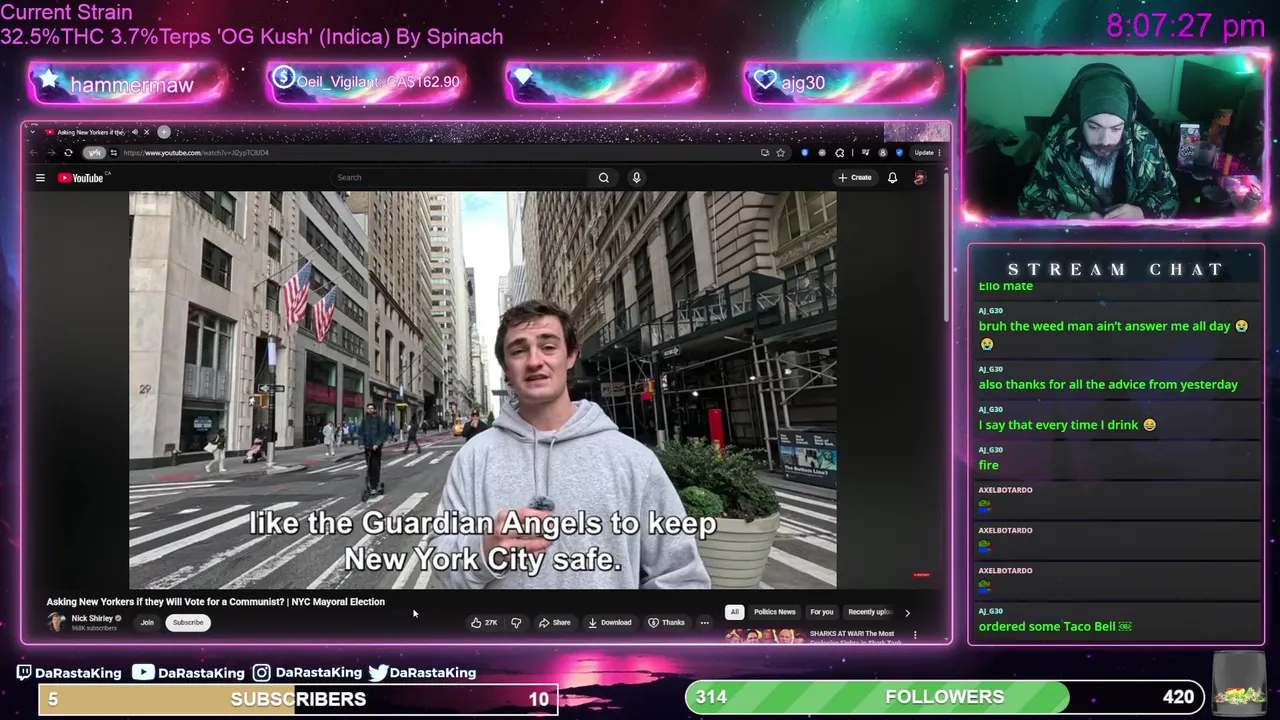This screenshot has height=720, width=1280.
Task: Open the 'SHARKS AT WAR' recommended video thumbnail
Action: 765,636
